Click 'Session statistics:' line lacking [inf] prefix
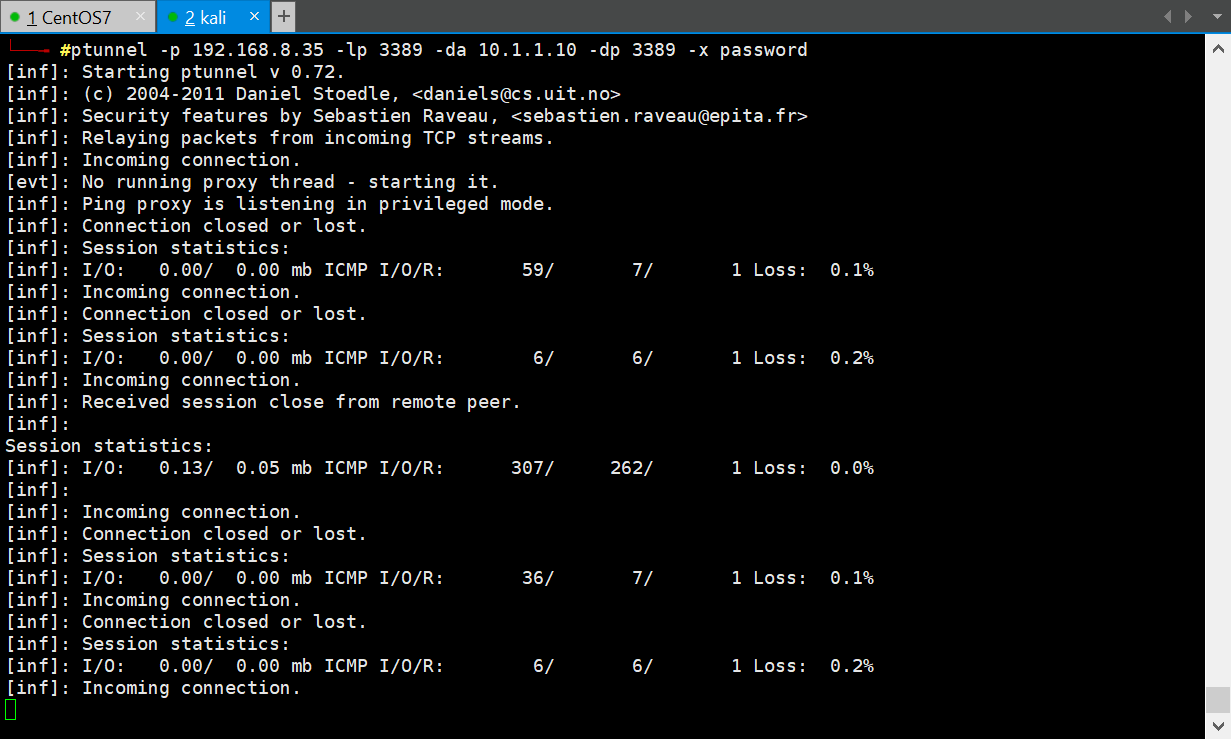The width and height of the screenshot is (1231, 739). [x=109, y=446]
